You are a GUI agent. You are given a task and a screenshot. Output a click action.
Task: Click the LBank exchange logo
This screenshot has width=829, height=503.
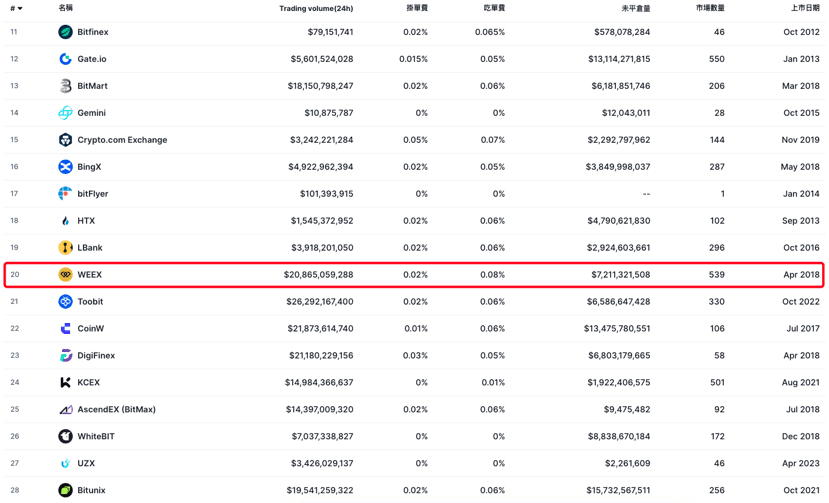coord(65,248)
